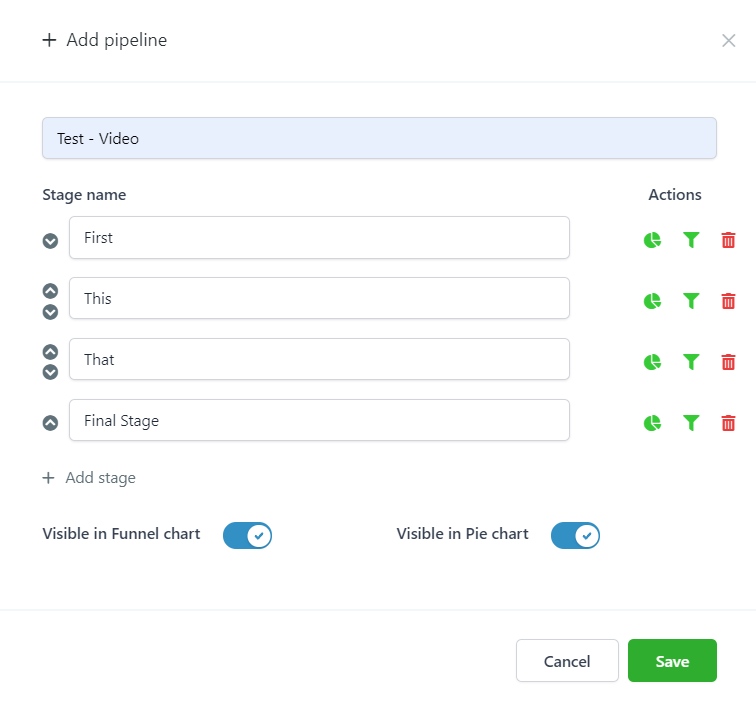
Task: Delete the Final Stage row
Action: click(x=728, y=423)
